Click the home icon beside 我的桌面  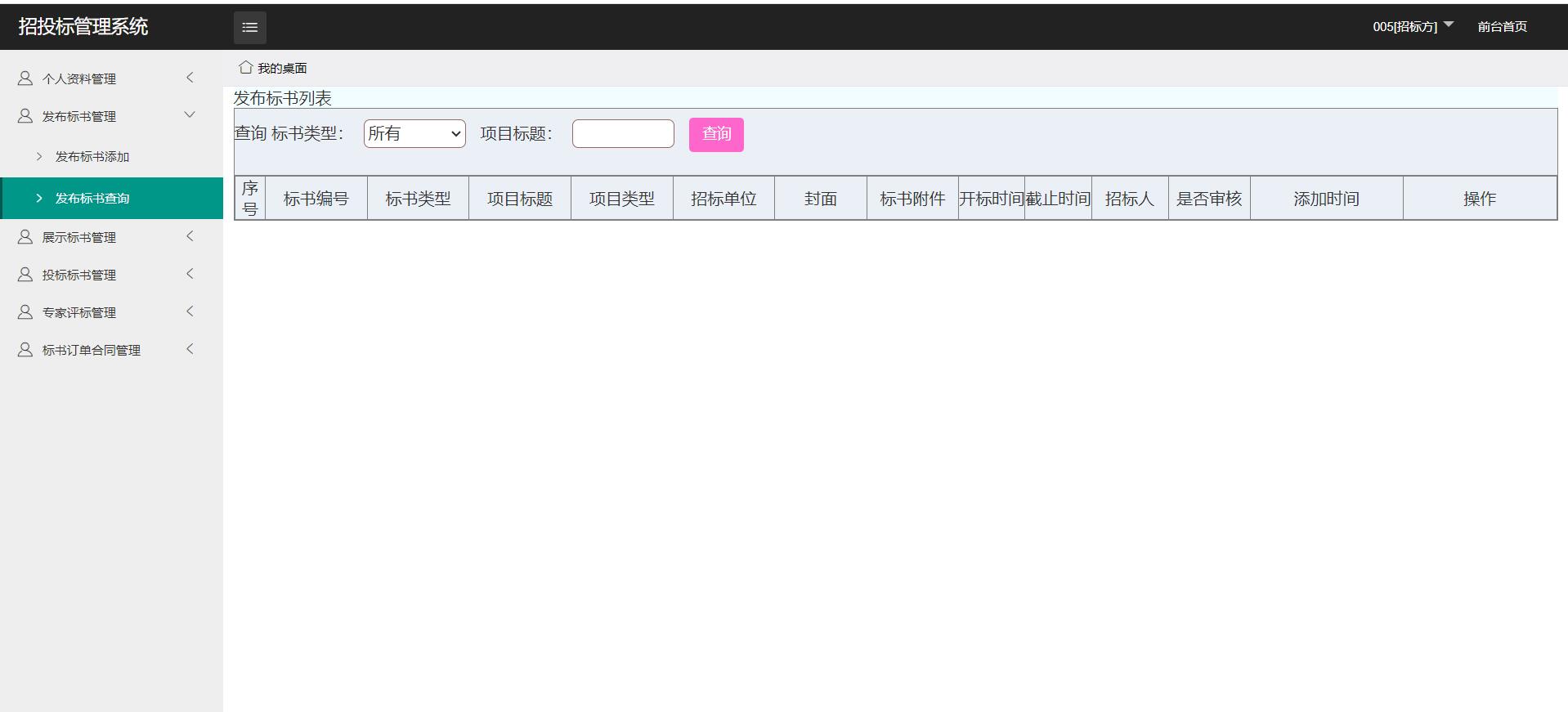click(245, 67)
